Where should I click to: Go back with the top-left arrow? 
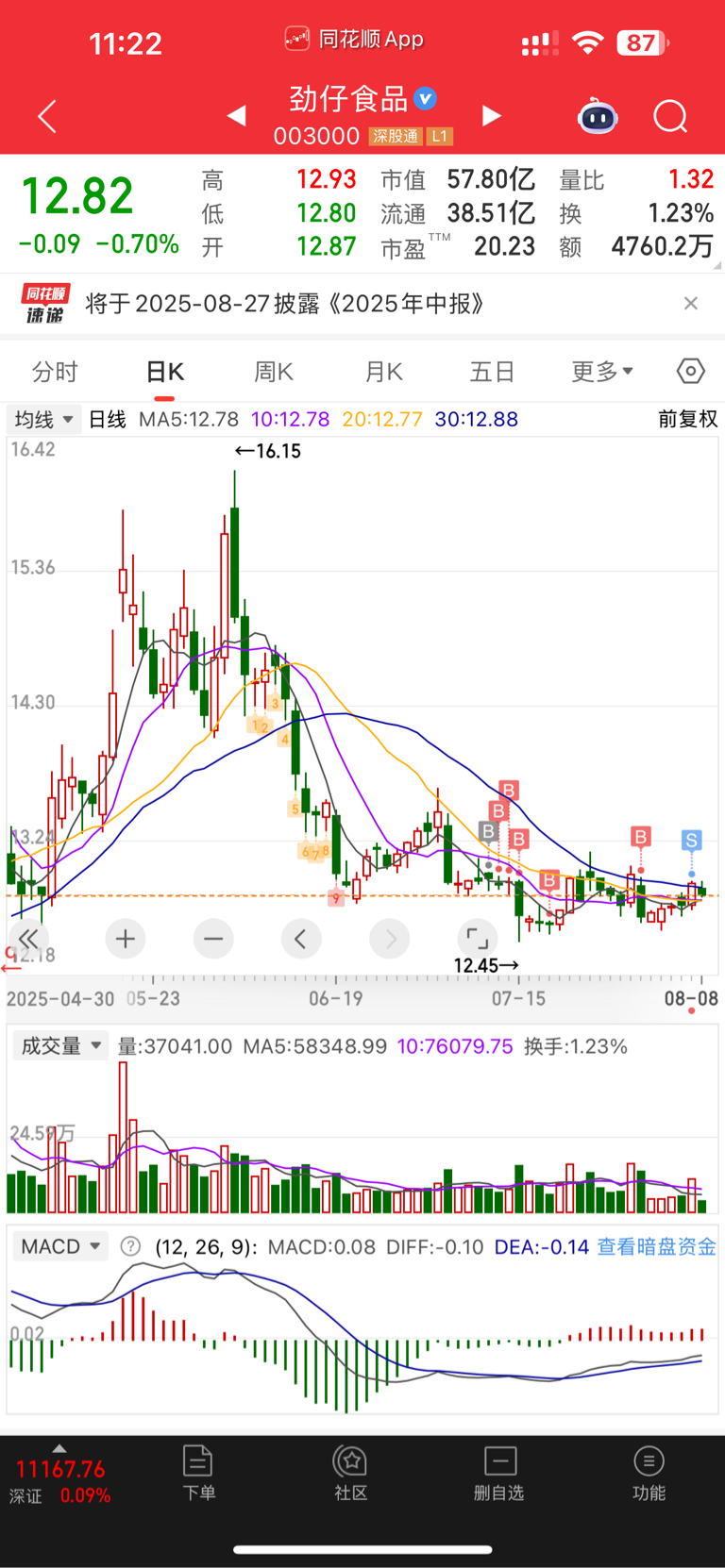pos(47,116)
